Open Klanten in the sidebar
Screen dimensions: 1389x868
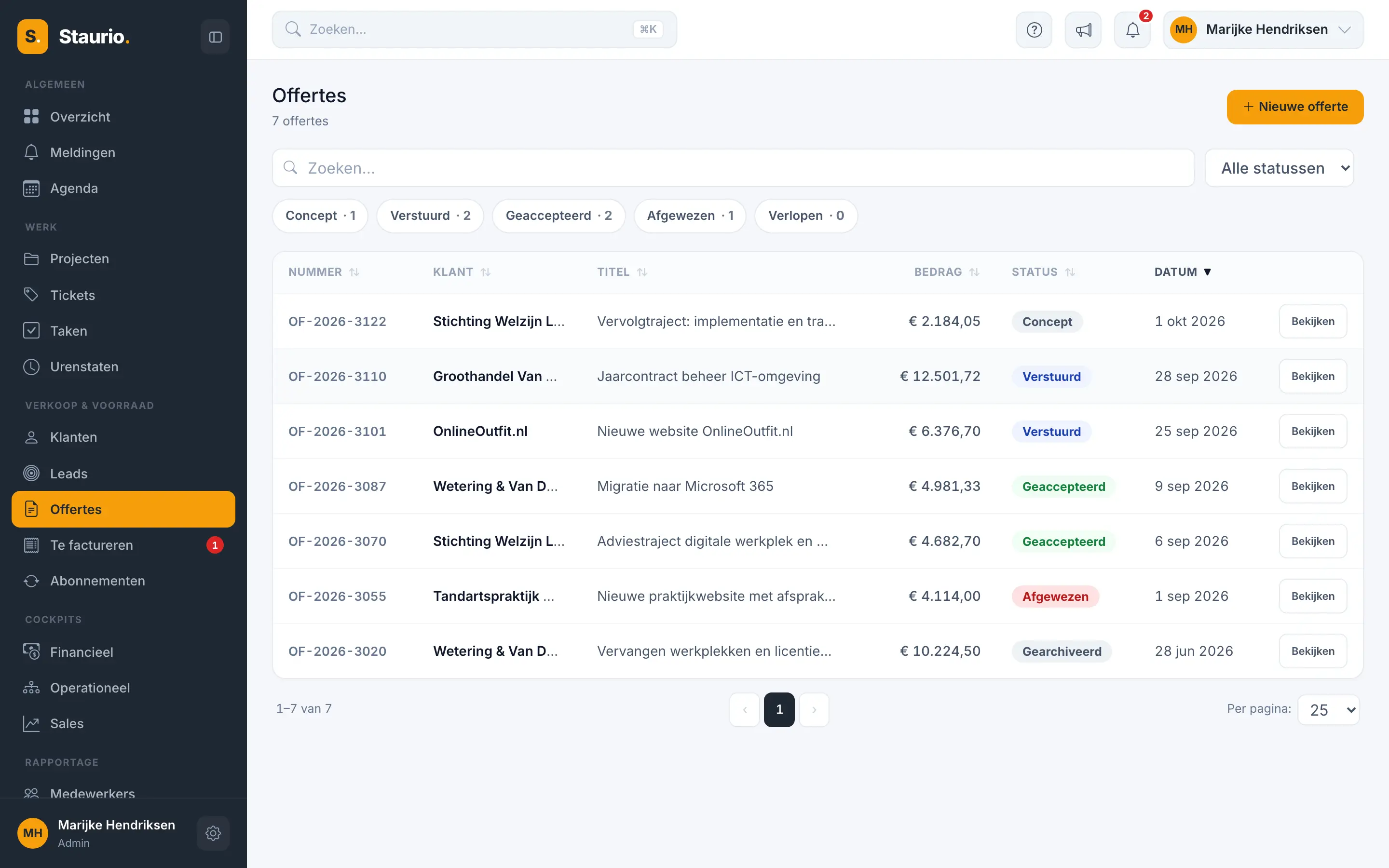click(x=123, y=437)
